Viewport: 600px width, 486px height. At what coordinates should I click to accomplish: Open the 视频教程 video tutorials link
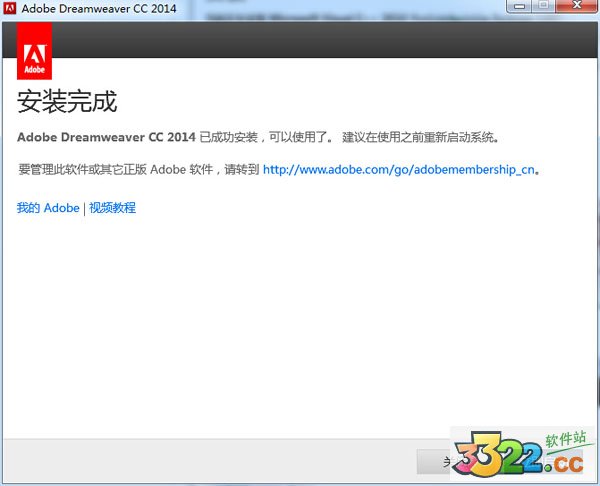tap(112, 208)
